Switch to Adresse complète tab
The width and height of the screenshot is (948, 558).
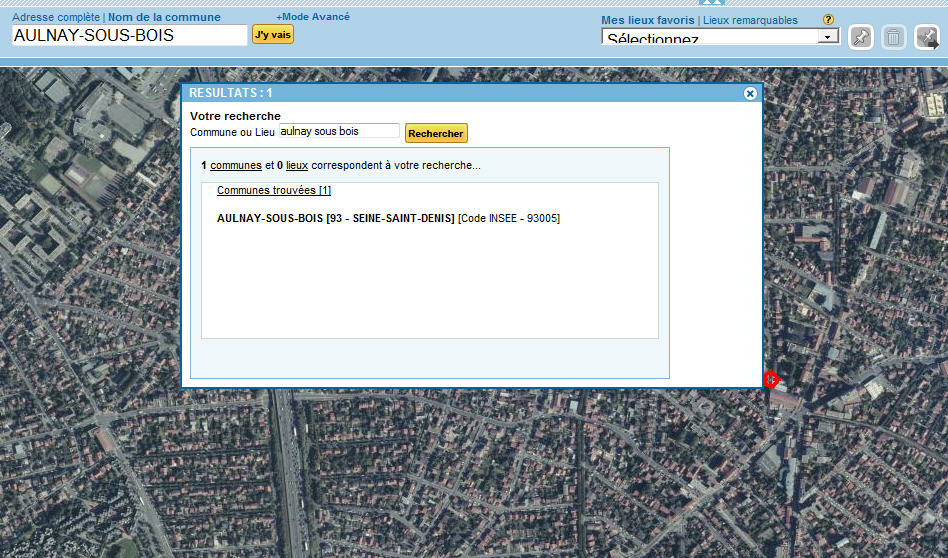click(55, 17)
